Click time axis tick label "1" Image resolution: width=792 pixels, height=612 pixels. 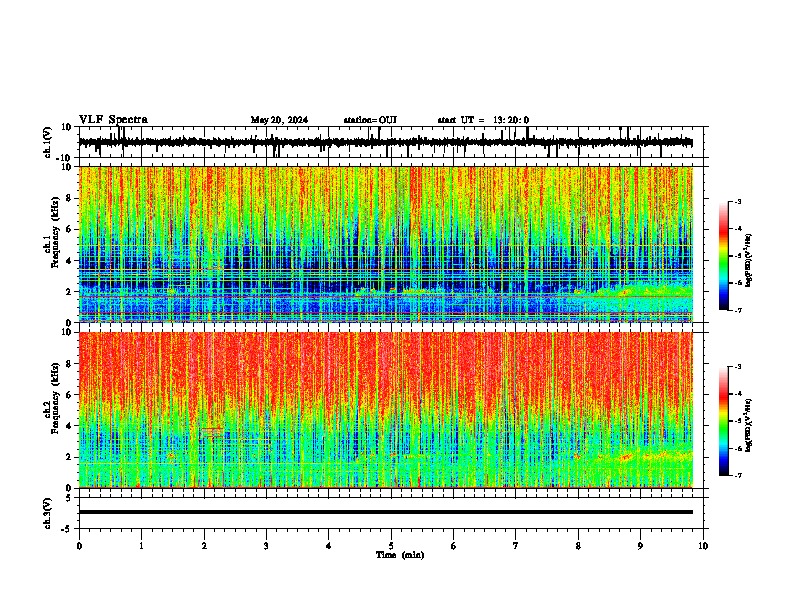pos(141,546)
